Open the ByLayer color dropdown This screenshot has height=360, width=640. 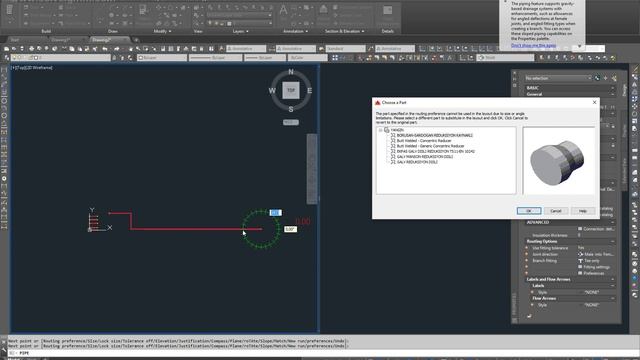[x=162, y=58]
